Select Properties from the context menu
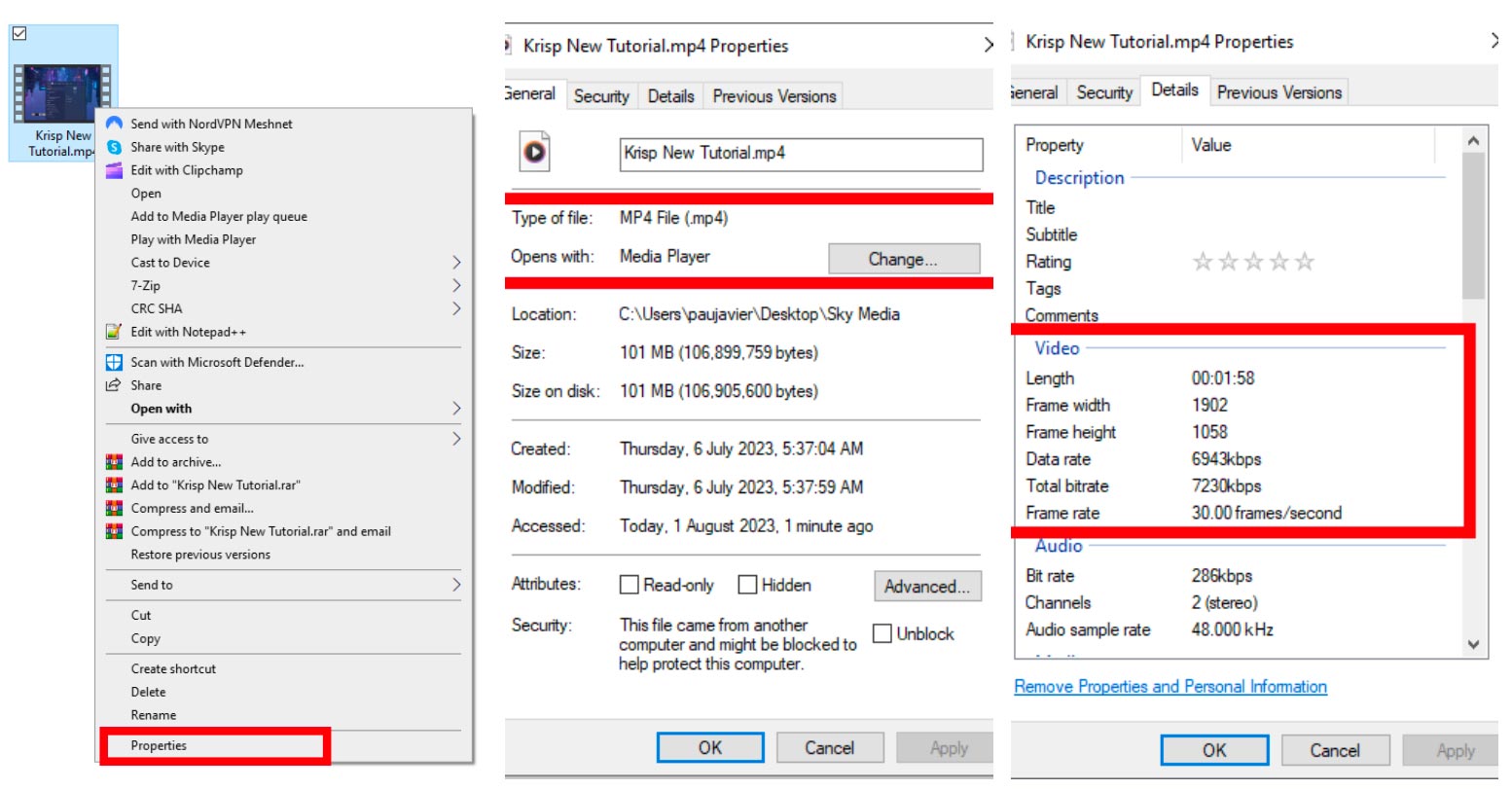This screenshot has width=1512, height=790. tap(160, 746)
